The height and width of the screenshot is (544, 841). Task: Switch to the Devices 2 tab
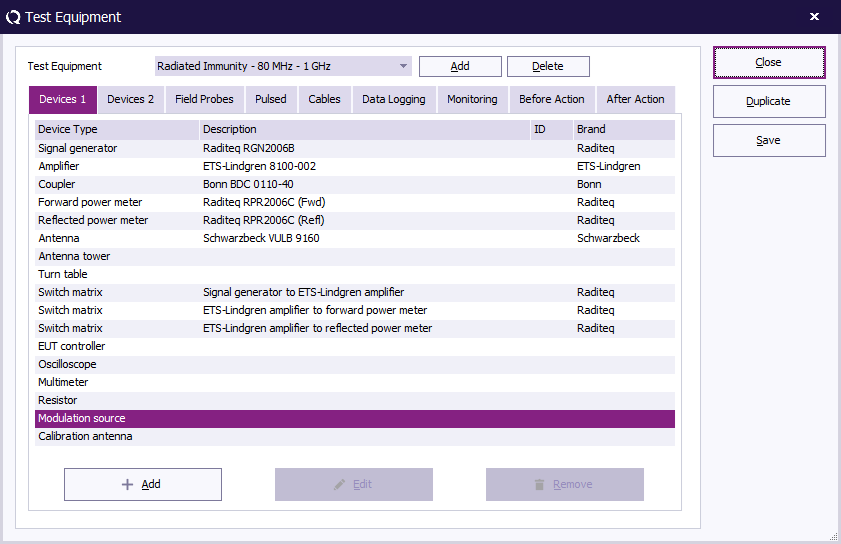pyautogui.click(x=130, y=99)
